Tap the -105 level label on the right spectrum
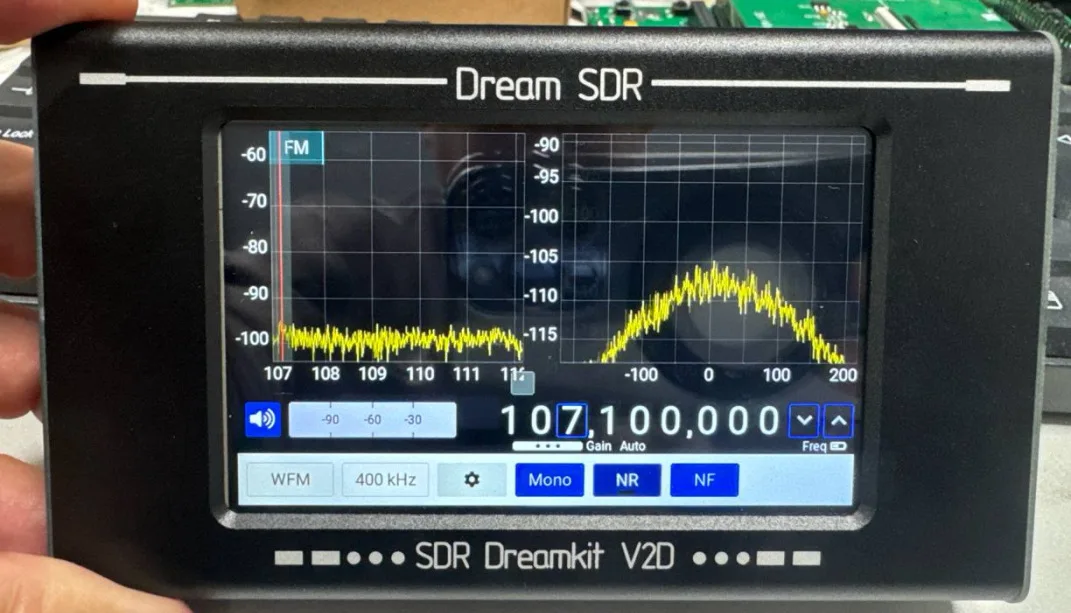 542,256
